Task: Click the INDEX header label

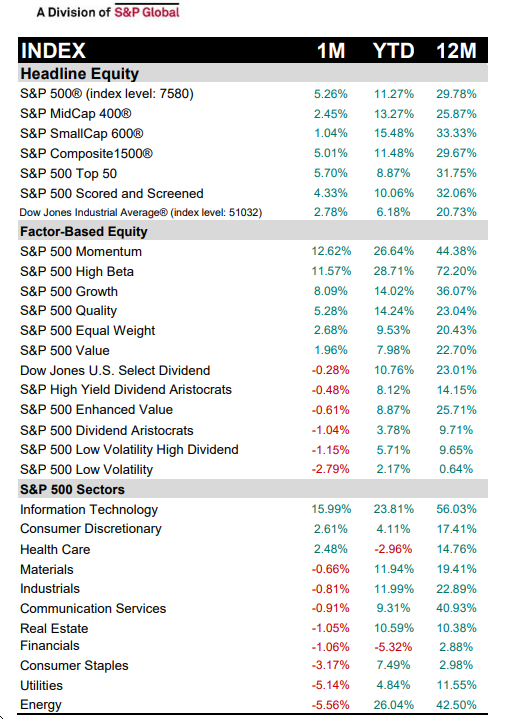Action: coord(54,50)
